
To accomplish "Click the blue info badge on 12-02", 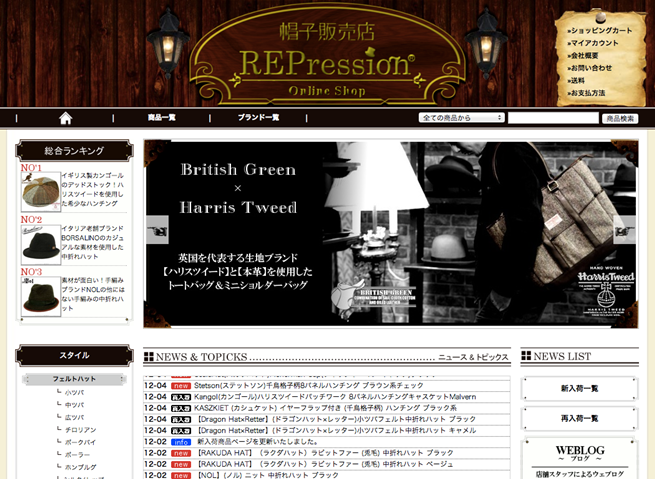I will pos(181,442).
